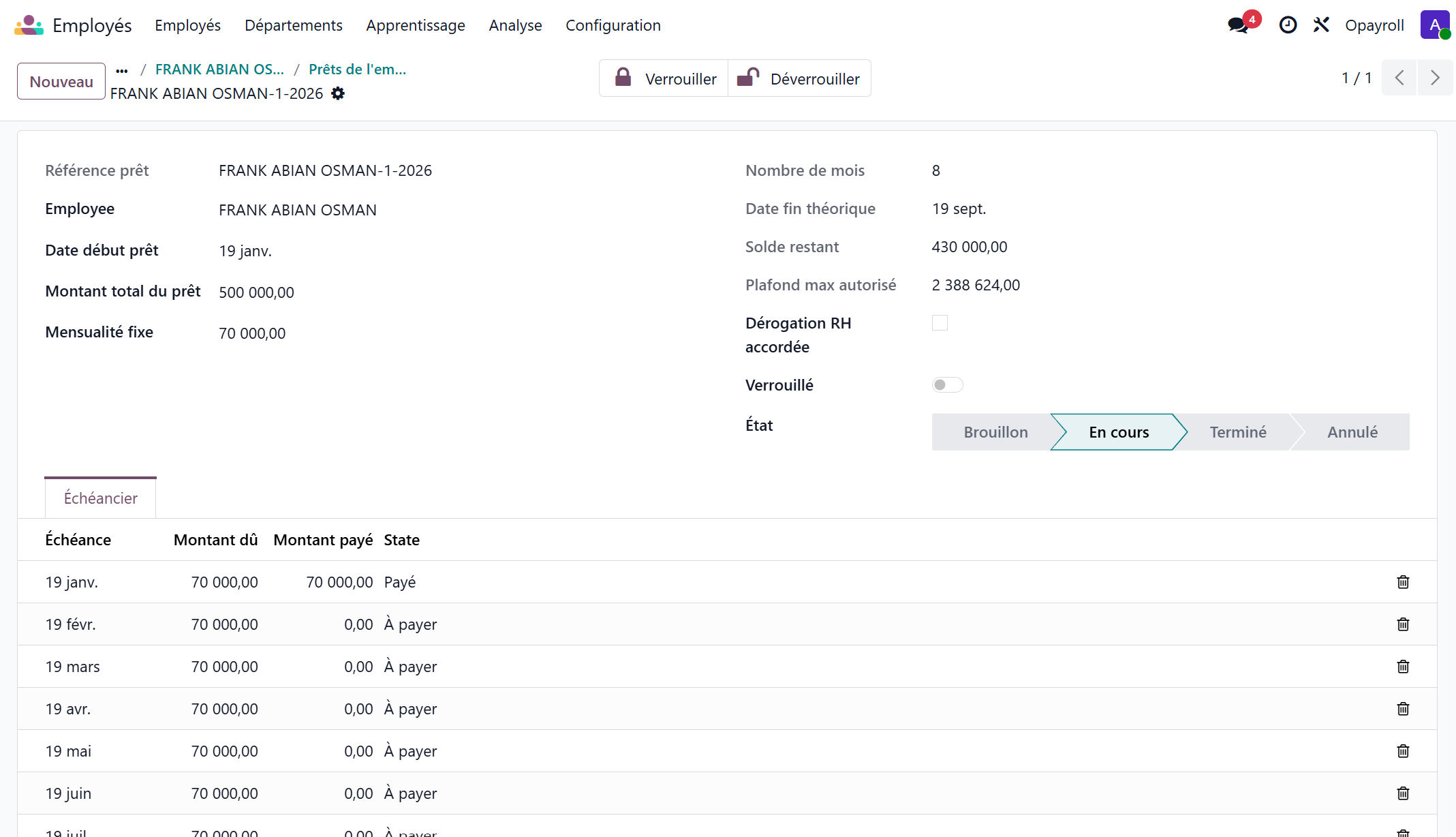Screen dimensions: 1456x837
Task: Click the activities clock icon
Action: 1287,25
